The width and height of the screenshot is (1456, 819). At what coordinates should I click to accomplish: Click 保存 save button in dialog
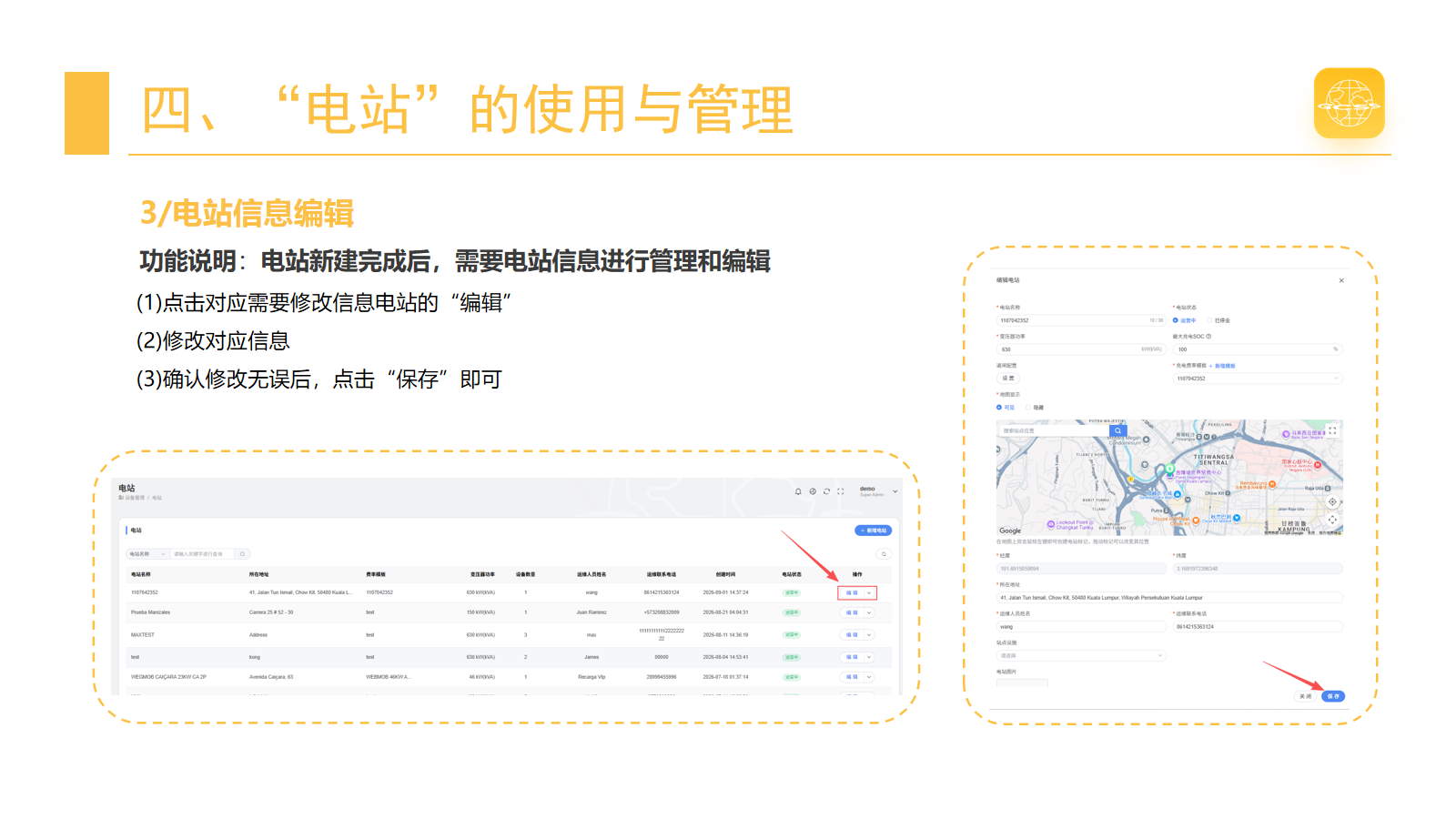point(1333,696)
